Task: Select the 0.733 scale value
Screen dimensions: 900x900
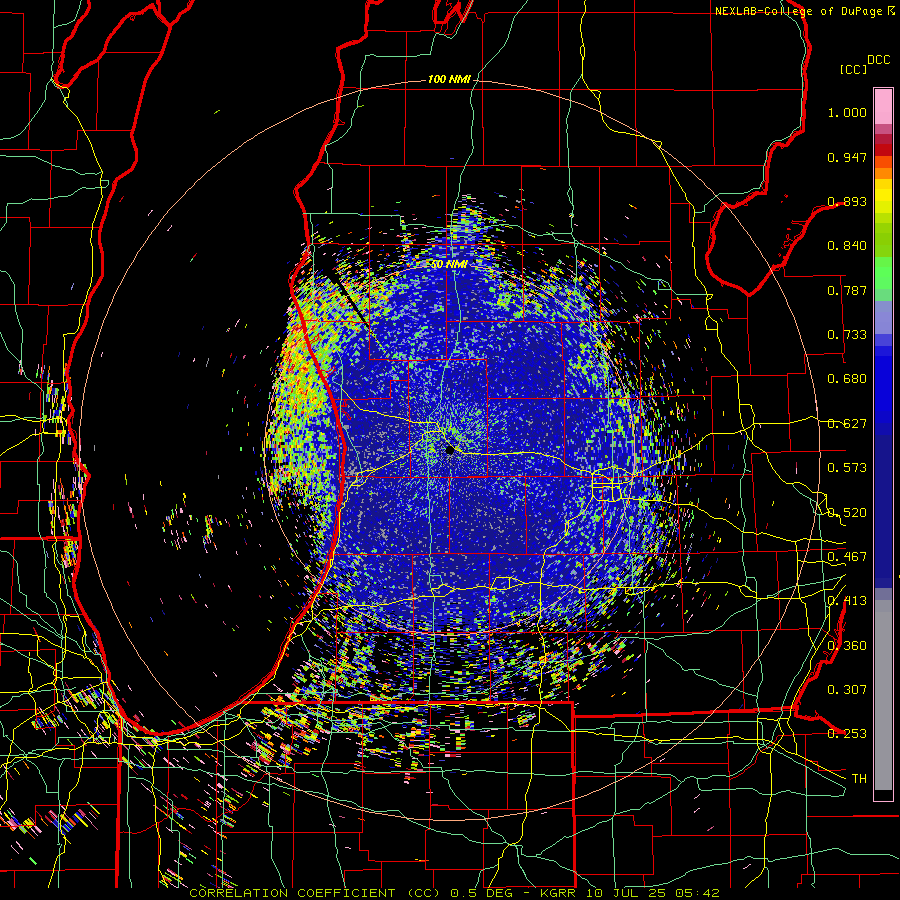Action: 847,335
